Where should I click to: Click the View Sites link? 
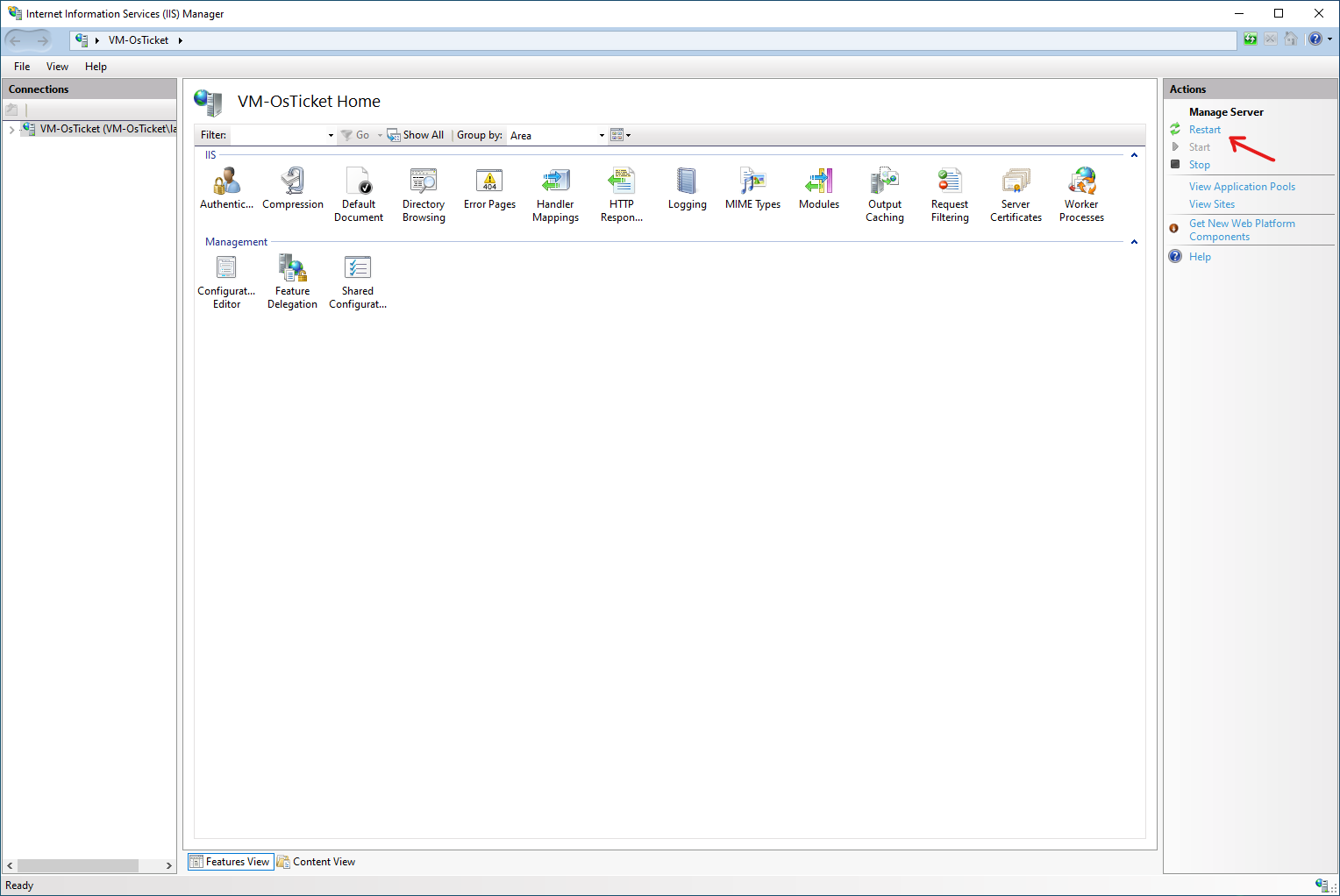pos(1211,204)
